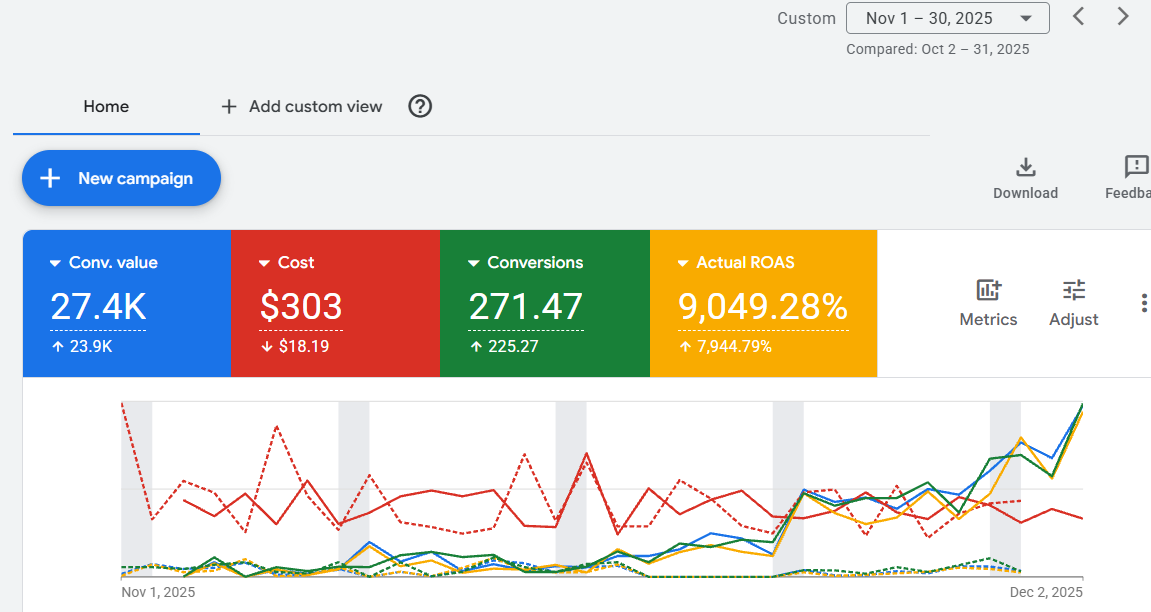Open the Metrics chart icon
1151x612 pixels.
988,291
